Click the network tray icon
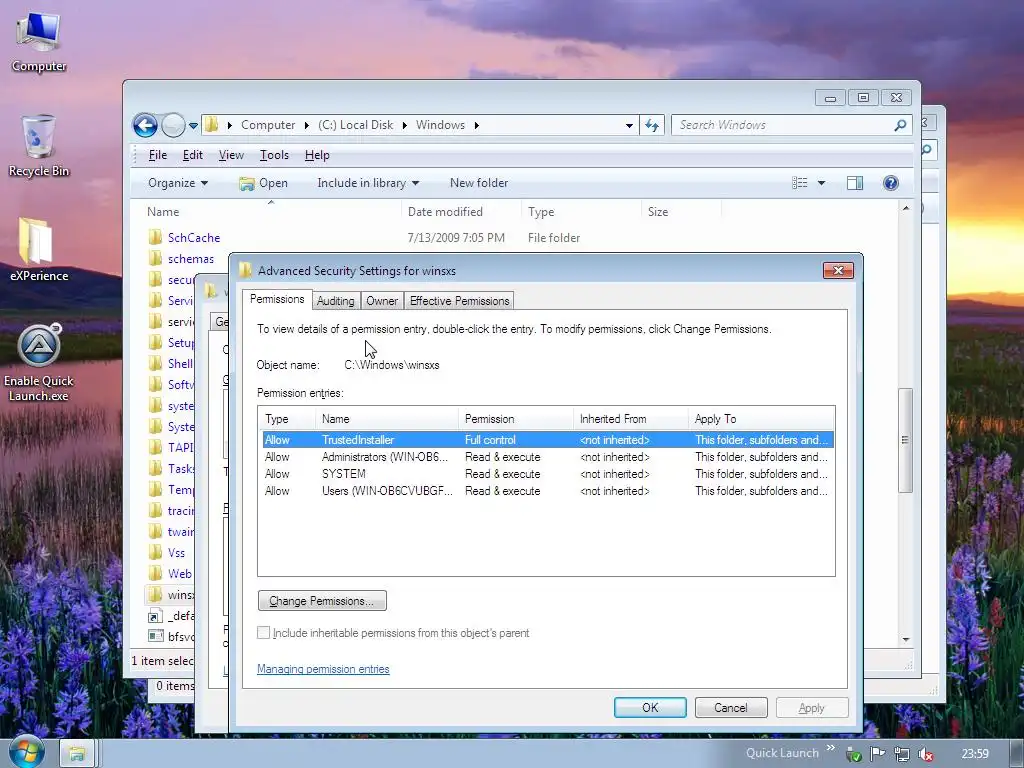1024x768 pixels. [x=902, y=754]
